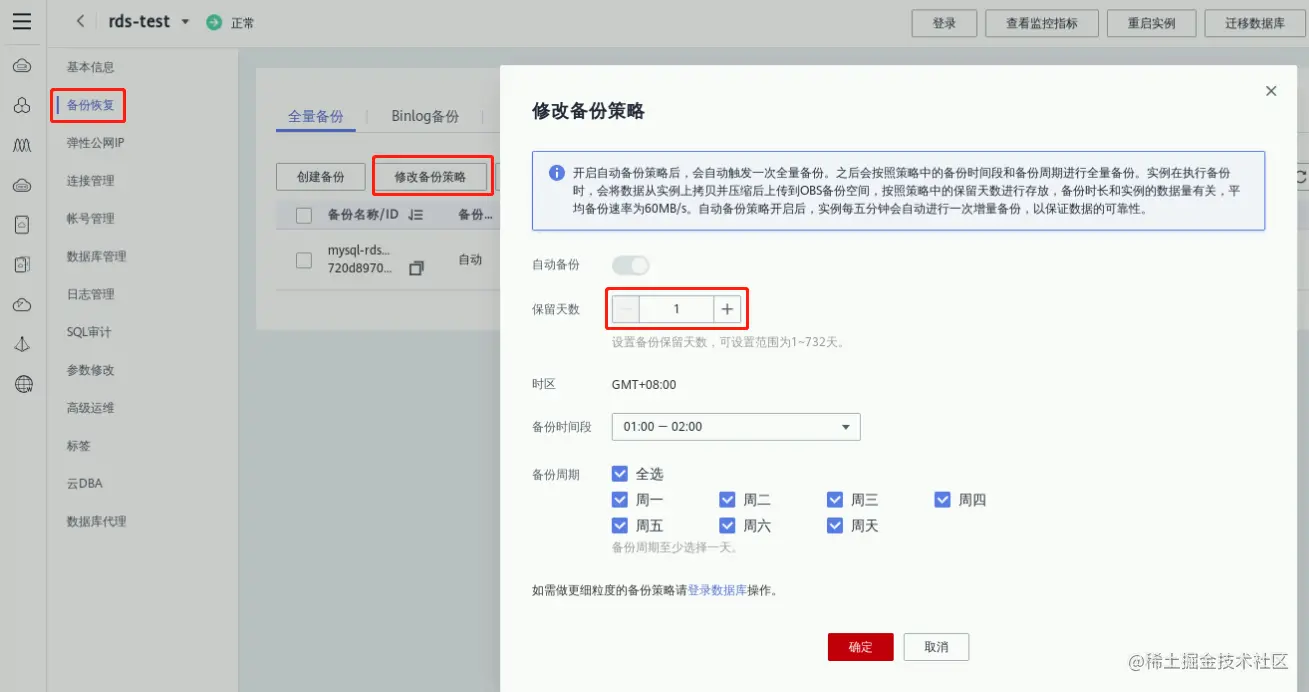The height and width of the screenshot is (692, 1309).
Task: Open the hamburger main menu
Action: (22, 21)
